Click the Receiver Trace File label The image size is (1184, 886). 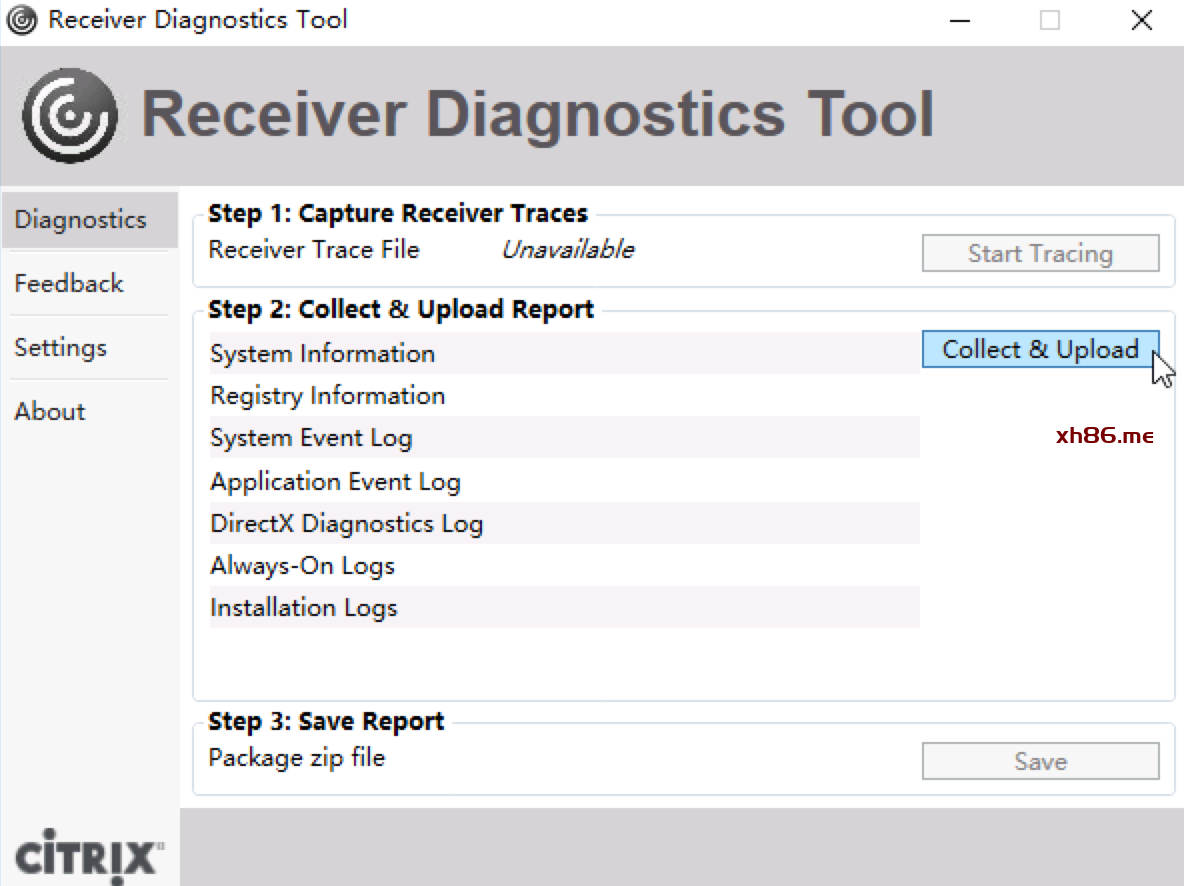[313, 249]
